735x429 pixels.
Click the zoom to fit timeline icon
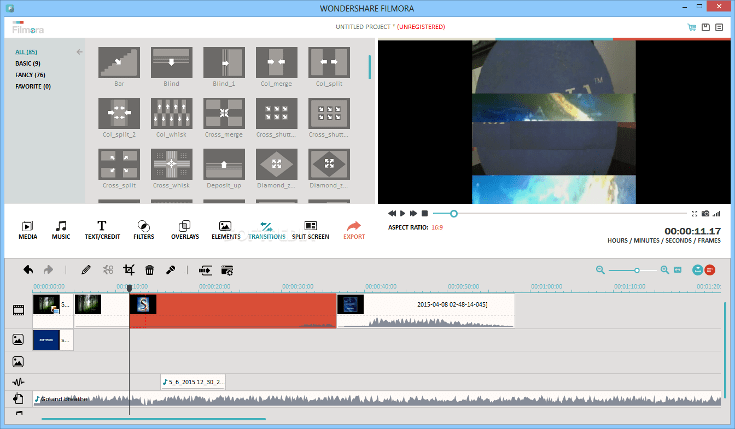click(678, 270)
